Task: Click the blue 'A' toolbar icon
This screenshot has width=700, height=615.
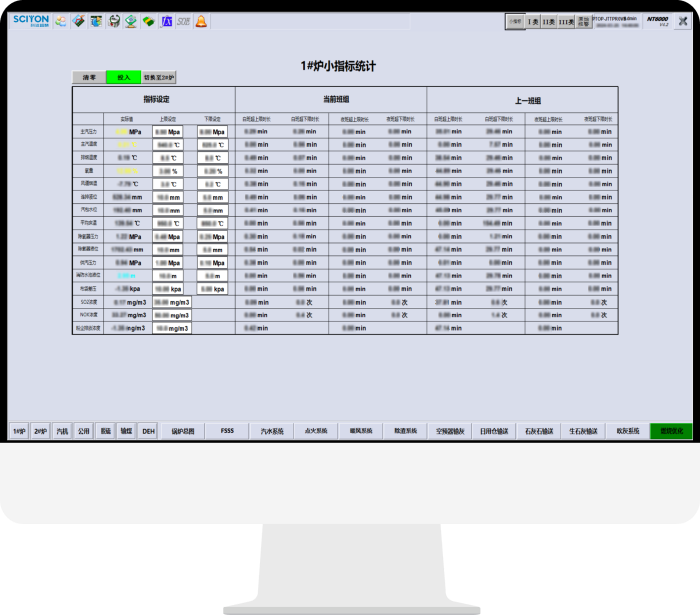Action: (166, 21)
